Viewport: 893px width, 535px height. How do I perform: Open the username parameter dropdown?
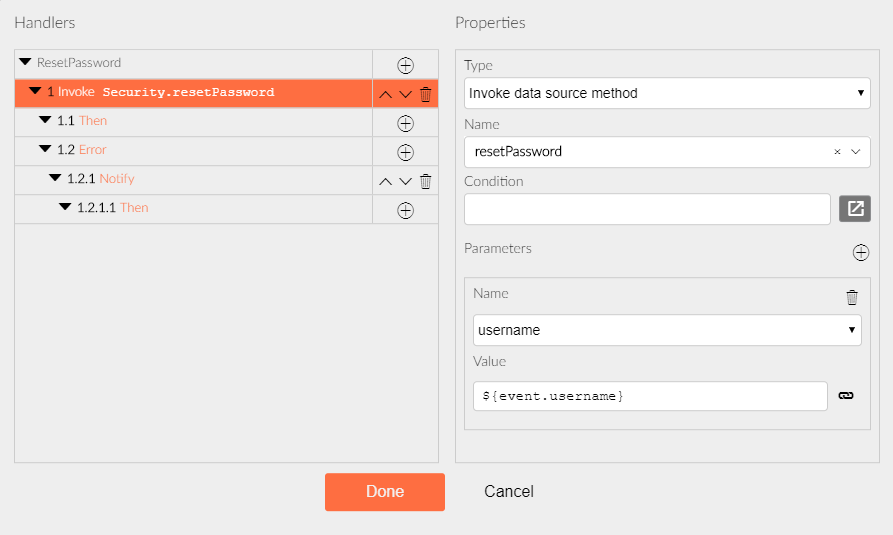point(667,330)
